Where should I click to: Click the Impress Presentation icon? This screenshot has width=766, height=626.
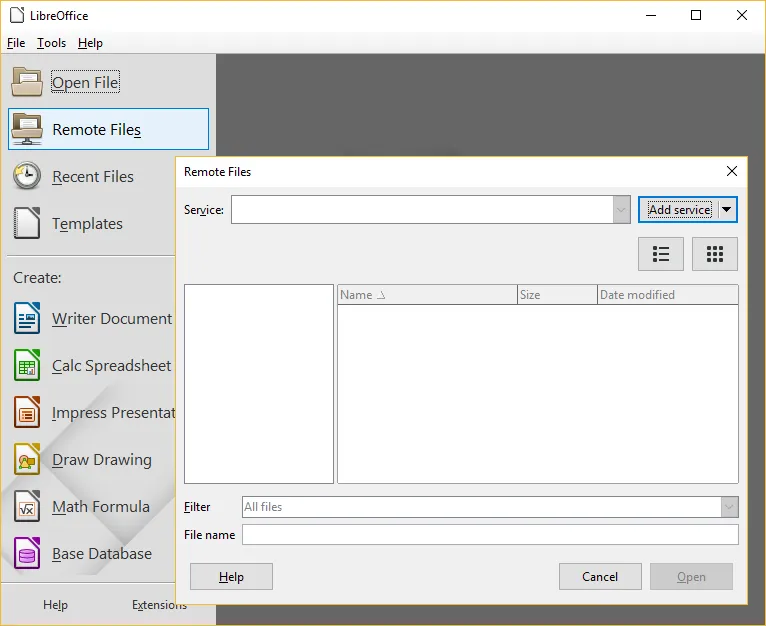(x=27, y=412)
